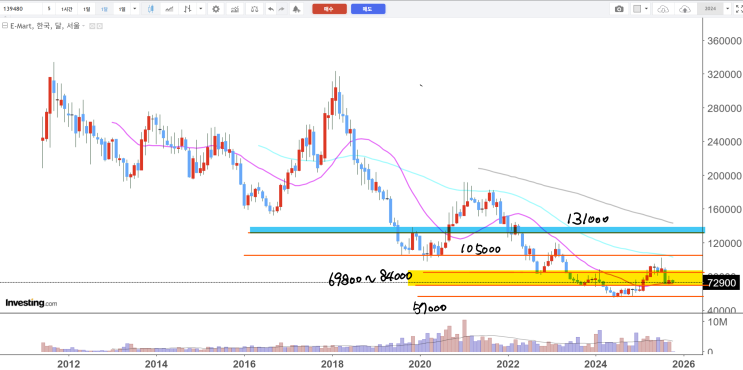Screen dimensions: 743x370
Task: Click the 2024 label on time axis
Action: click(x=596, y=363)
